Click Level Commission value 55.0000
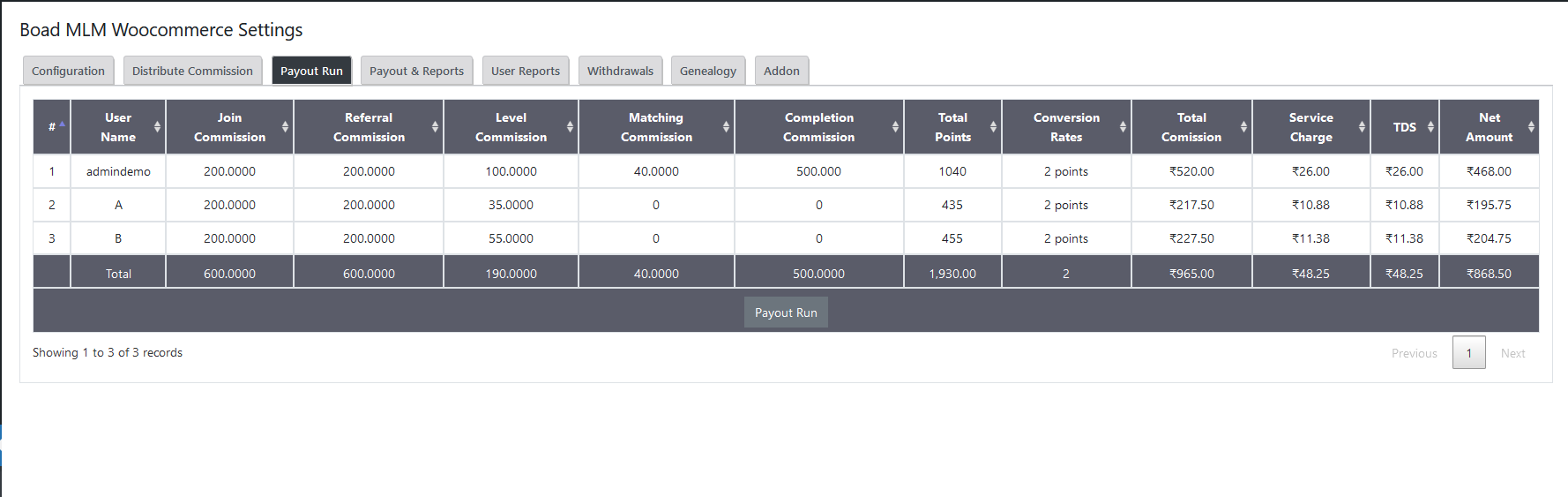The width and height of the screenshot is (1568, 497). click(511, 238)
